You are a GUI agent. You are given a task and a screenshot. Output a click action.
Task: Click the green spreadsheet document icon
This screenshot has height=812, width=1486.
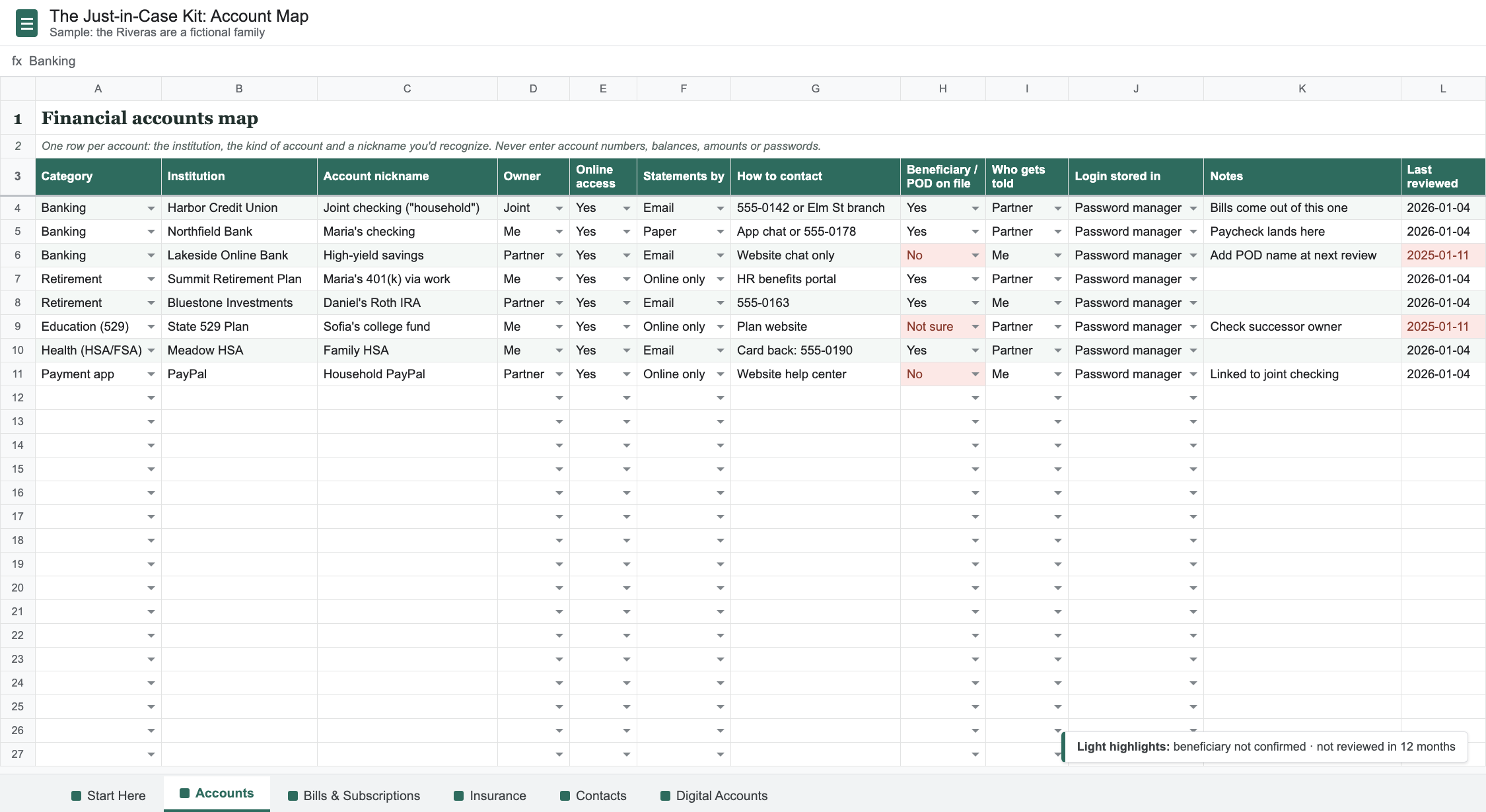(x=26, y=24)
